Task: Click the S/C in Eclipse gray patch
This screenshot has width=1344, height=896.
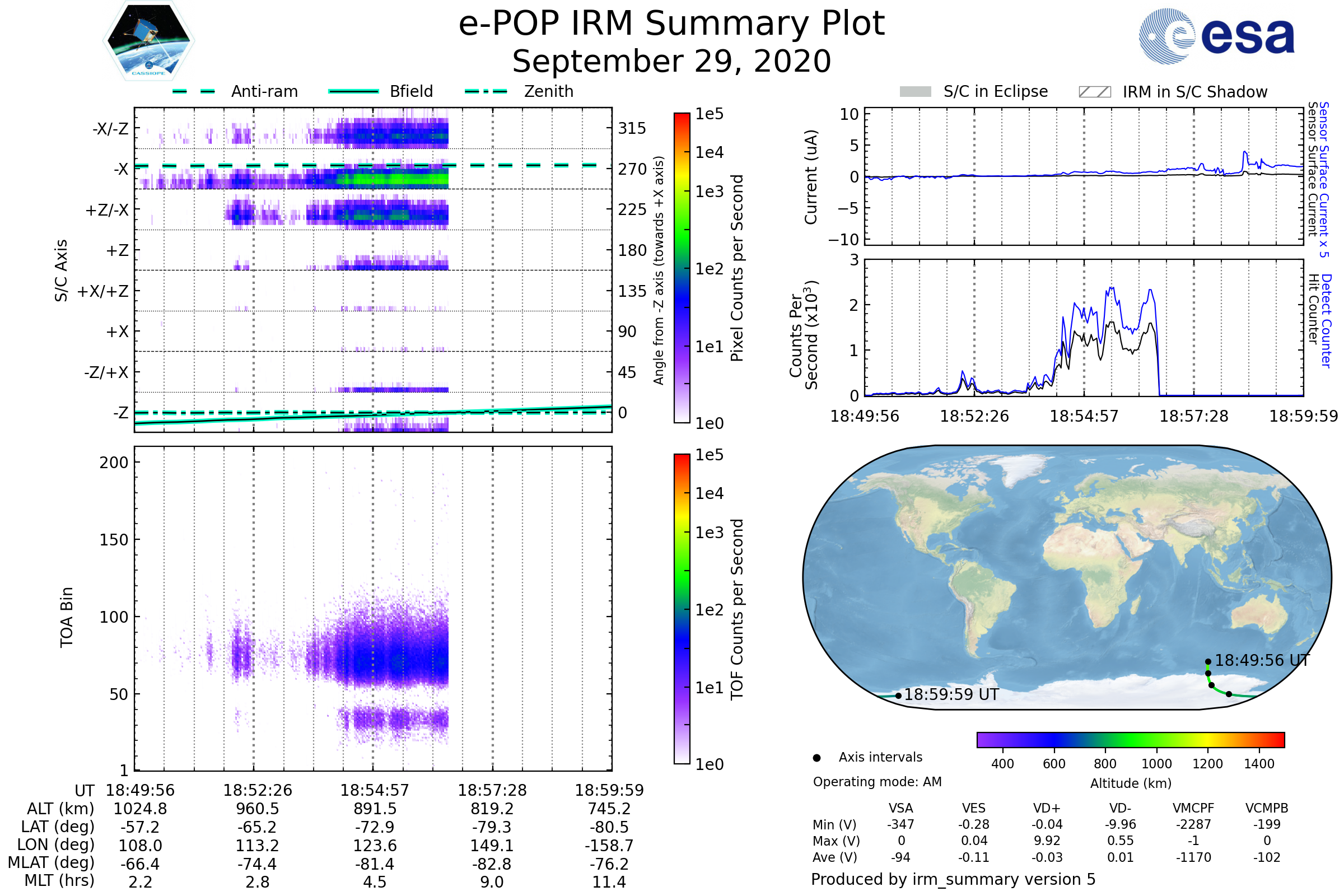Action: [916, 92]
